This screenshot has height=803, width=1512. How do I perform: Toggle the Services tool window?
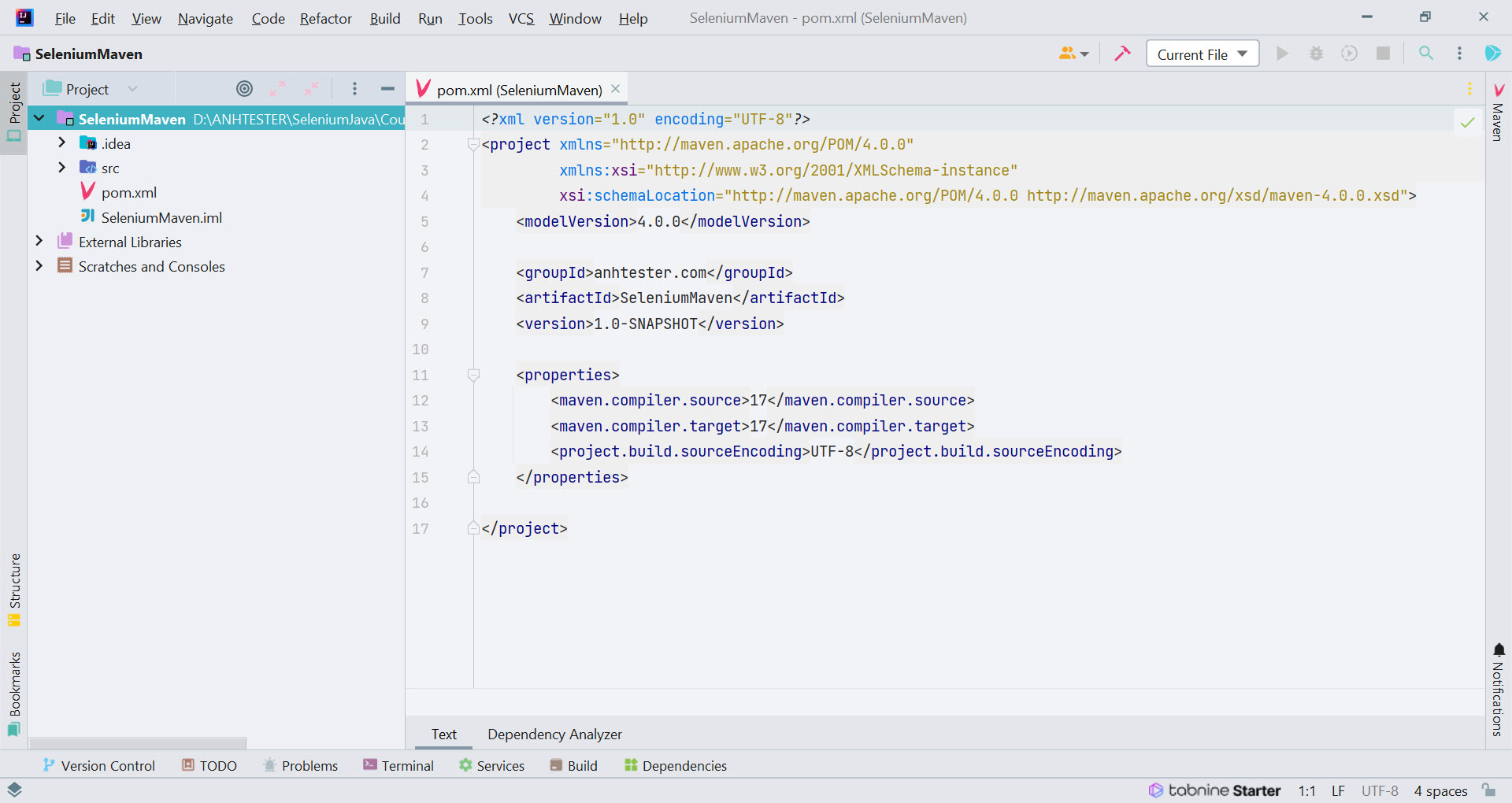pos(491,765)
